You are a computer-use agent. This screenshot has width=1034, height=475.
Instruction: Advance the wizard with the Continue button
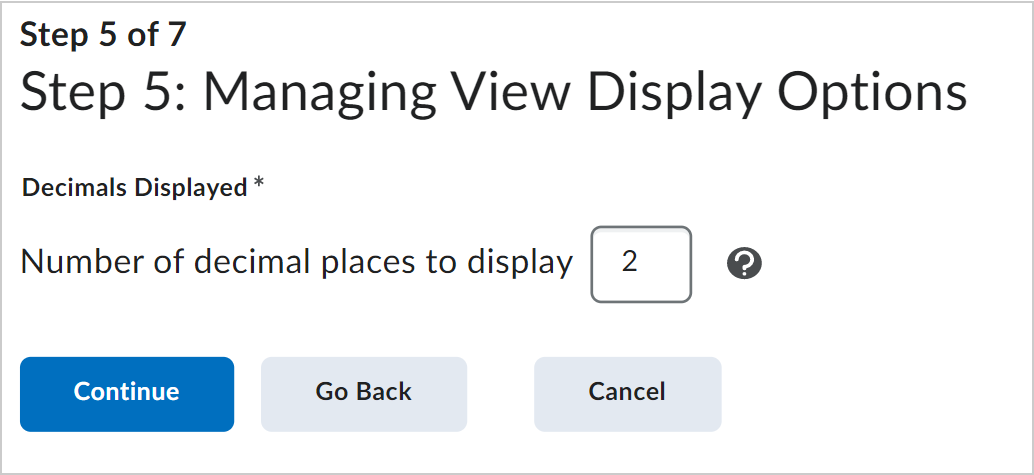tap(127, 394)
